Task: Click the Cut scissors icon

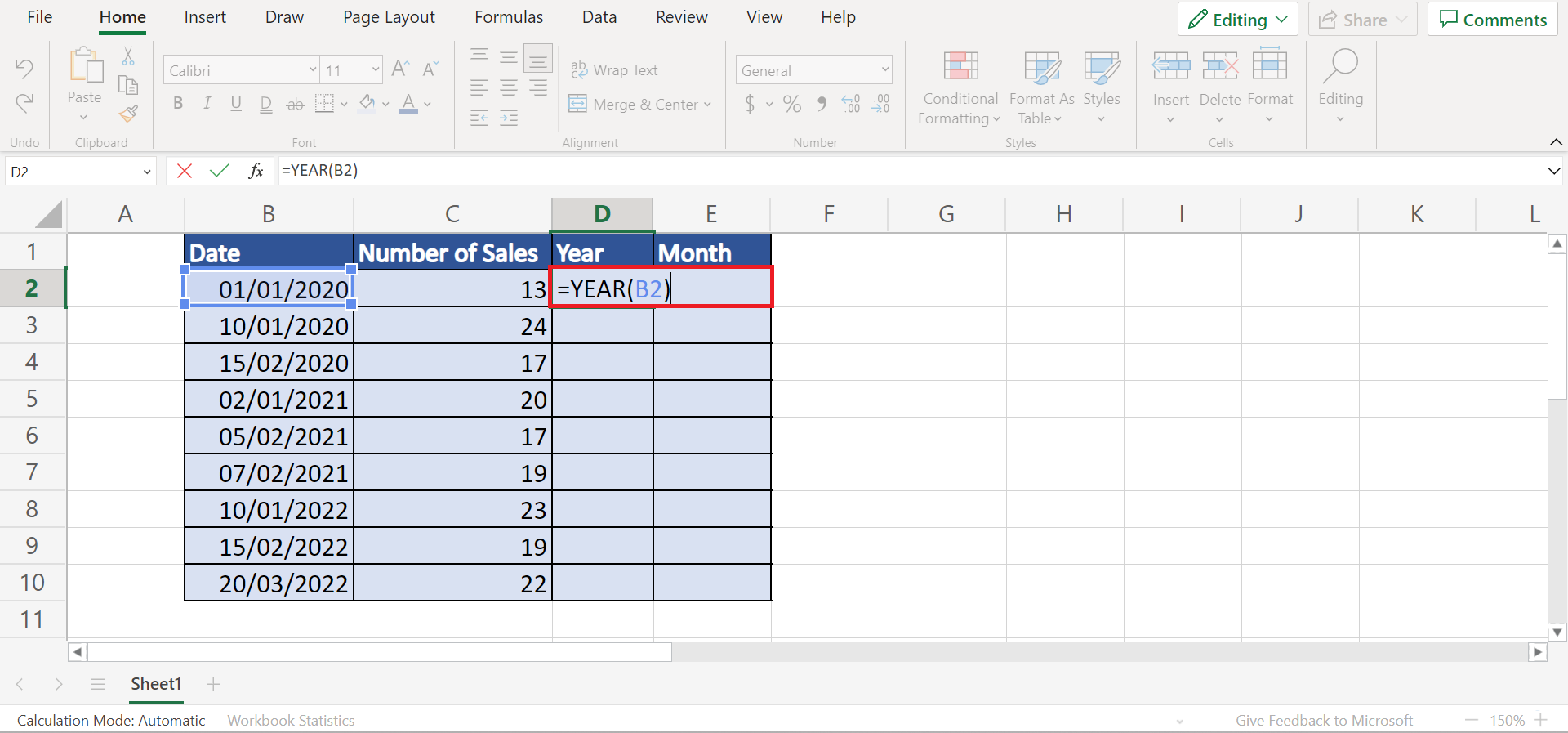Action: pos(128,56)
